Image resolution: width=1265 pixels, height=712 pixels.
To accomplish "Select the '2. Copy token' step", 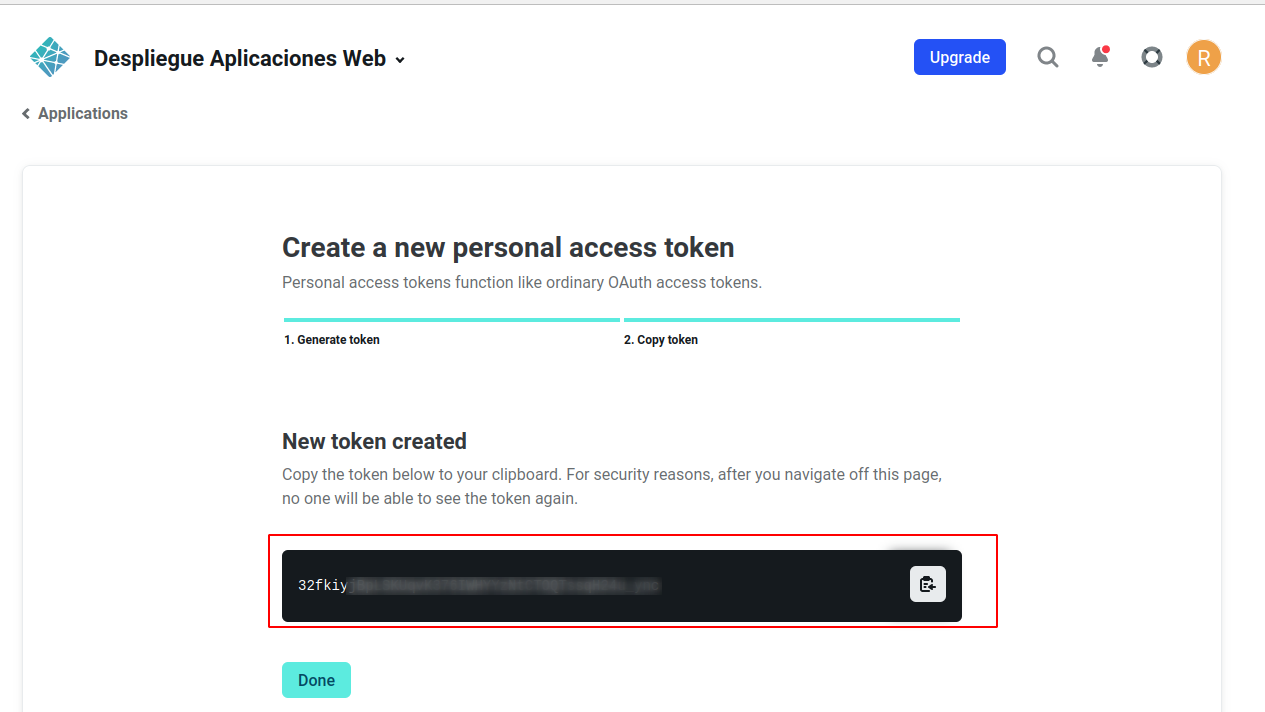I will click(661, 340).
